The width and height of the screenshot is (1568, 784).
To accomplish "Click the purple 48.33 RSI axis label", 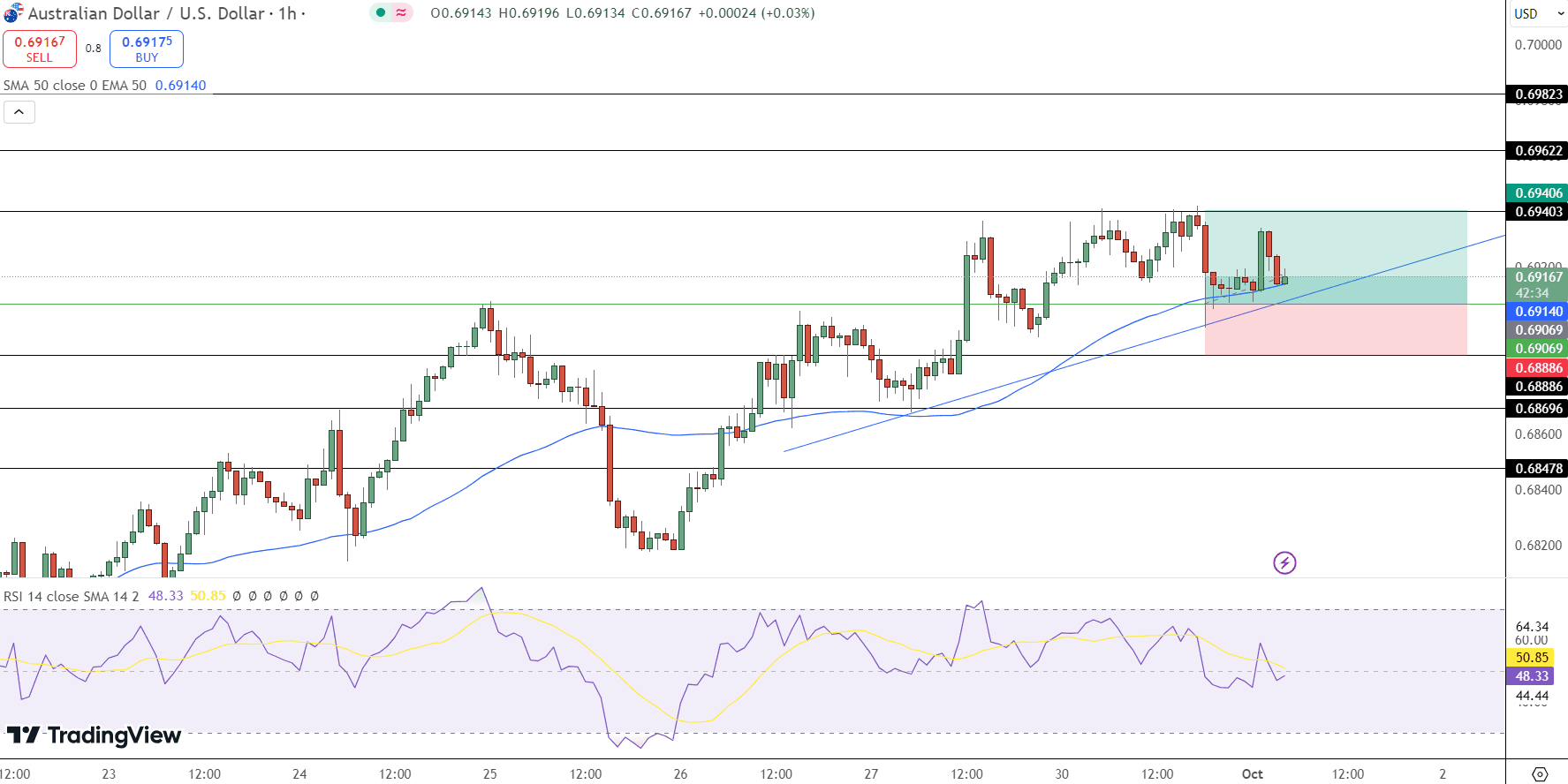I will (1532, 675).
